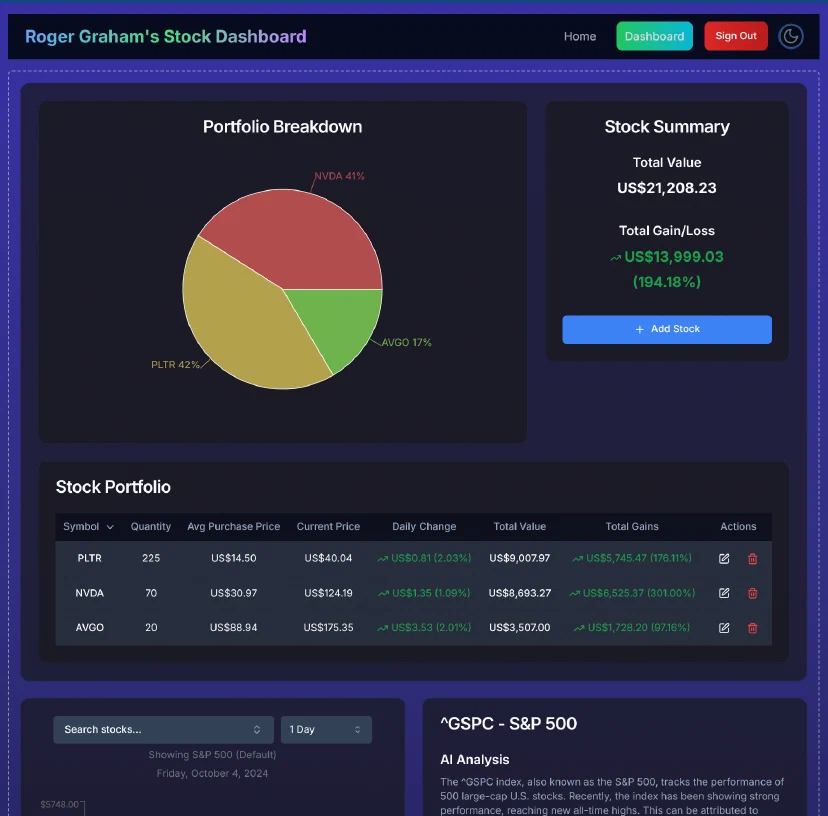Screen dimensions: 828x816
Task: Click the AVGO 17% pie label
Action: coord(406,343)
